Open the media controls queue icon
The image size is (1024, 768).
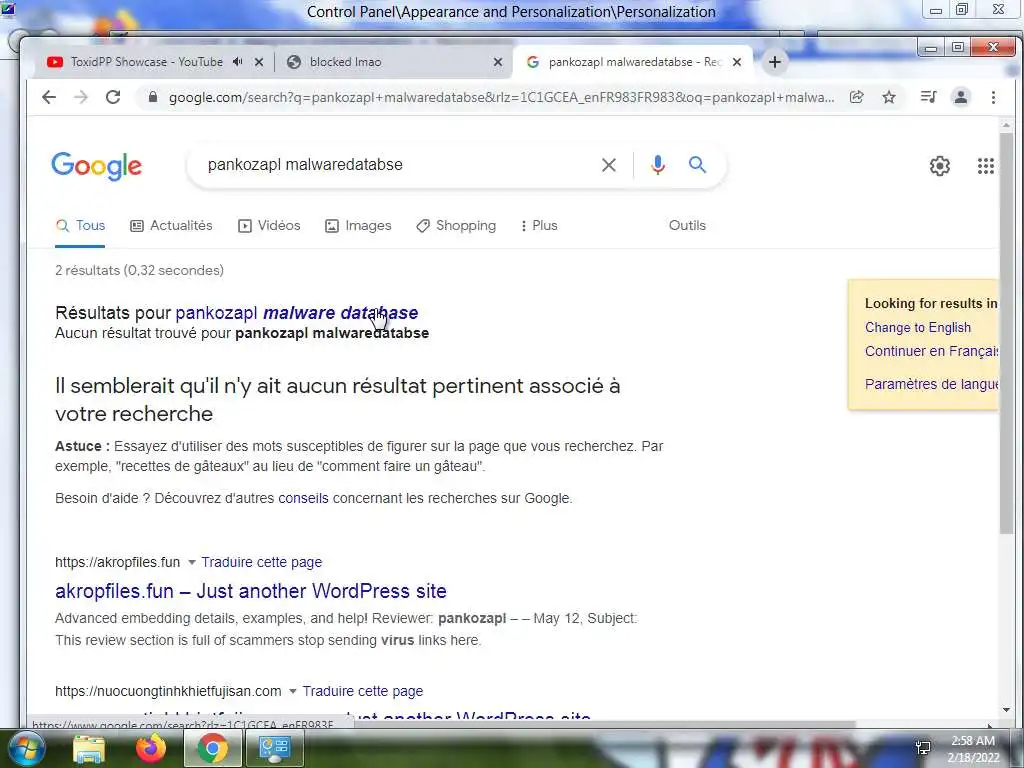tap(928, 97)
